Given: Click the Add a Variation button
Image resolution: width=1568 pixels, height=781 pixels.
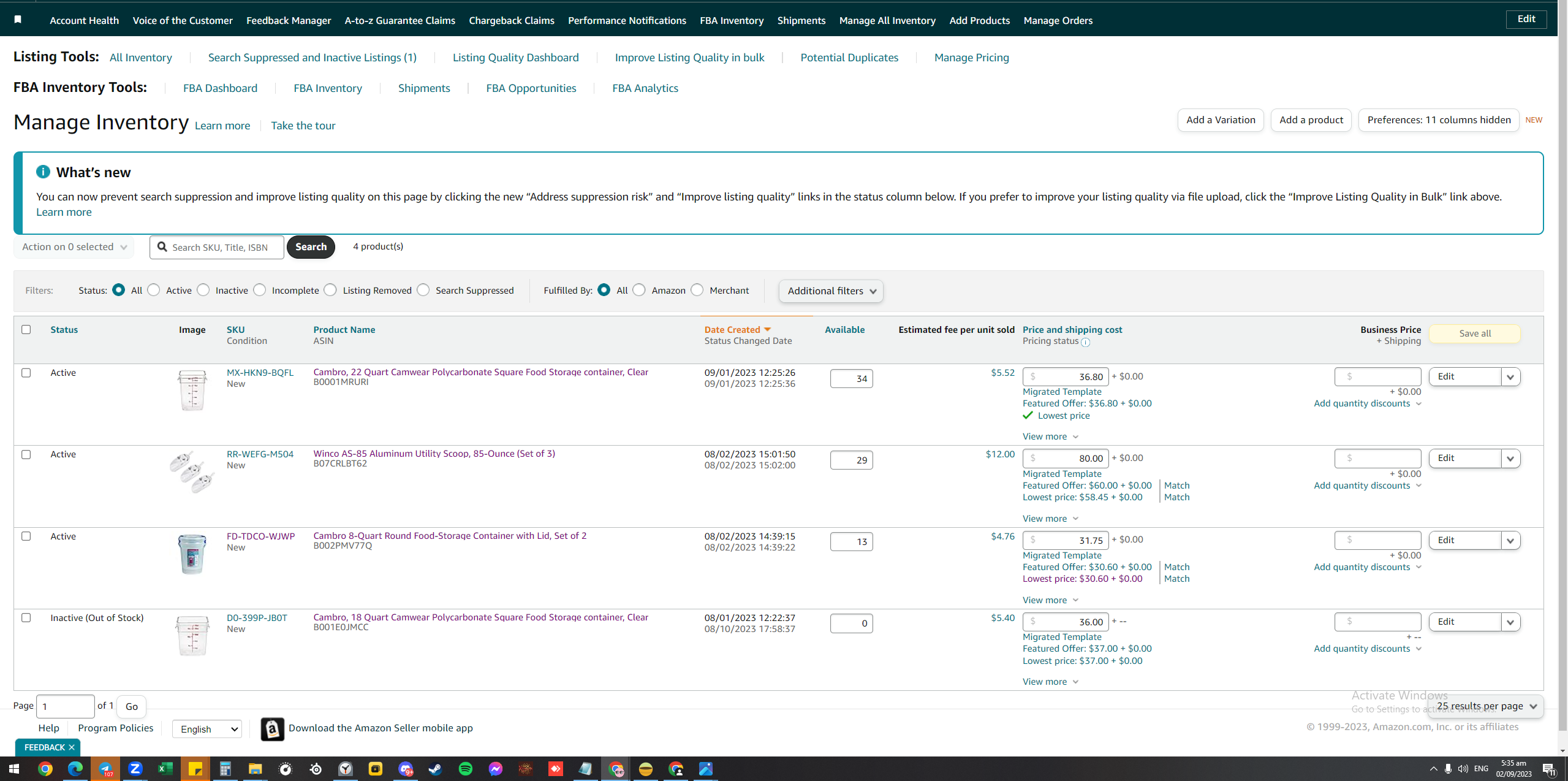Looking at the screenshot, I should [x=1221, y=120].
